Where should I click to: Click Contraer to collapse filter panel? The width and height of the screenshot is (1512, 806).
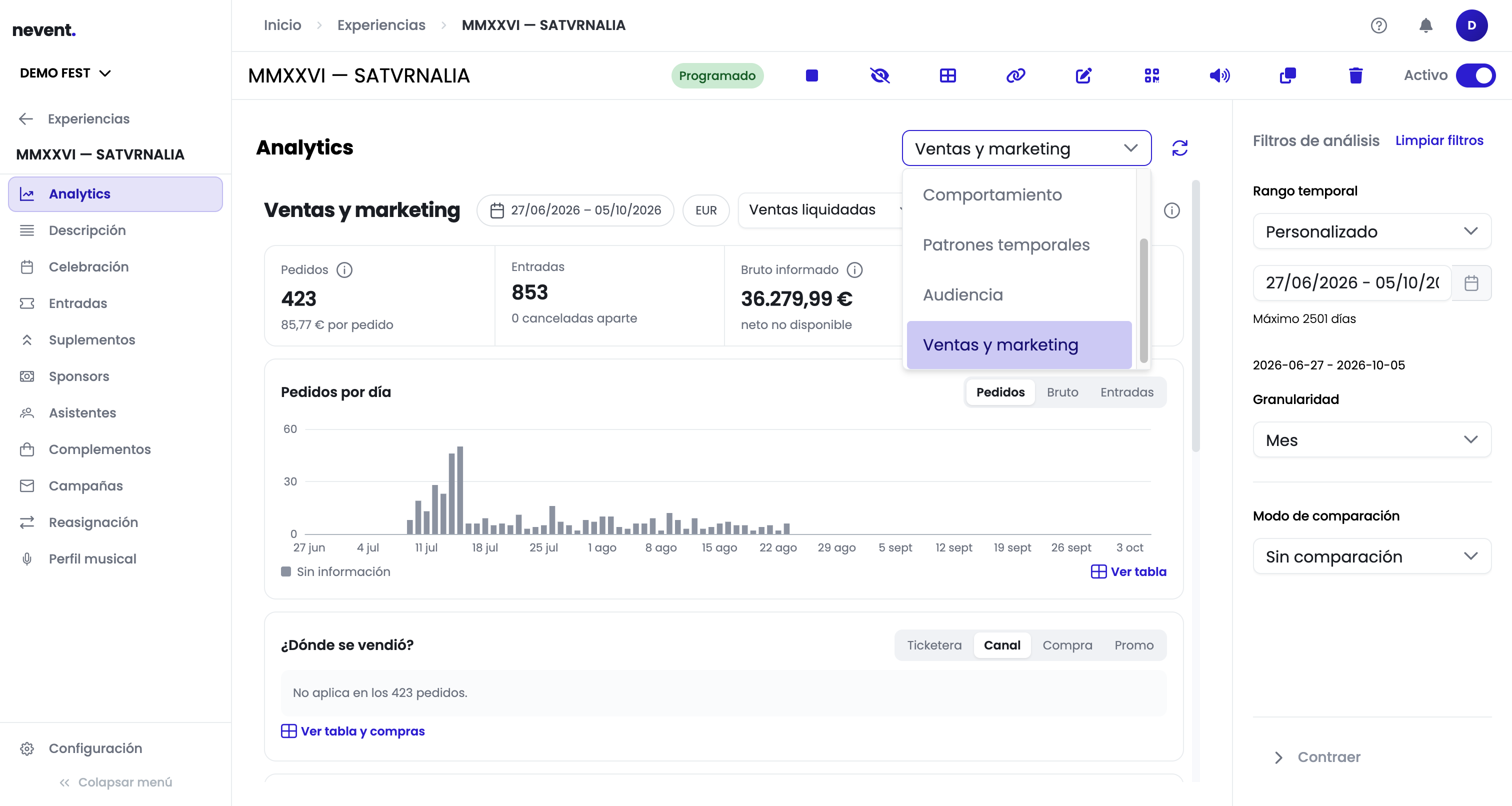(x=1318, y=756)
